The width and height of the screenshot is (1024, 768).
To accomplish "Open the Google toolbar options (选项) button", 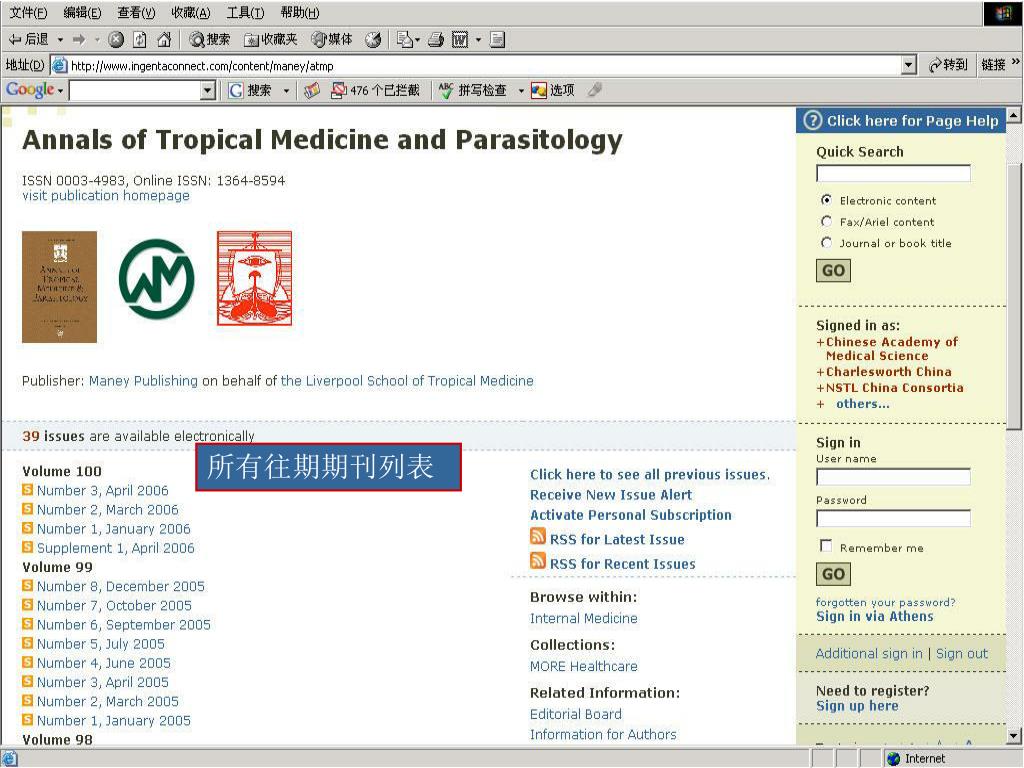I will coord(552,90).
